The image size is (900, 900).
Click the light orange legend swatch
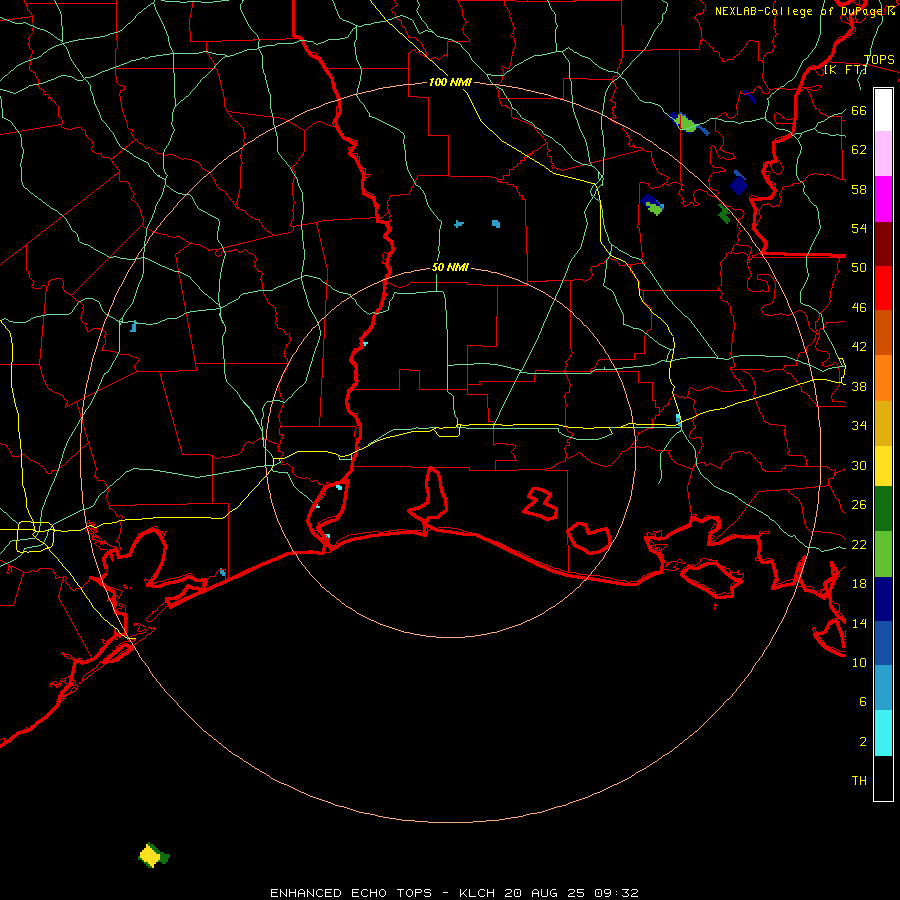coord(883,378)
